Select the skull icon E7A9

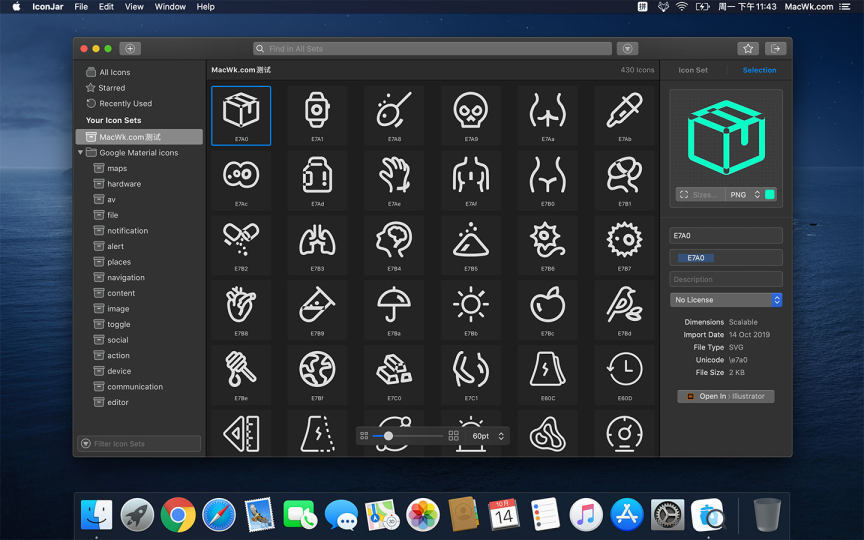click(x=471, y=110)
